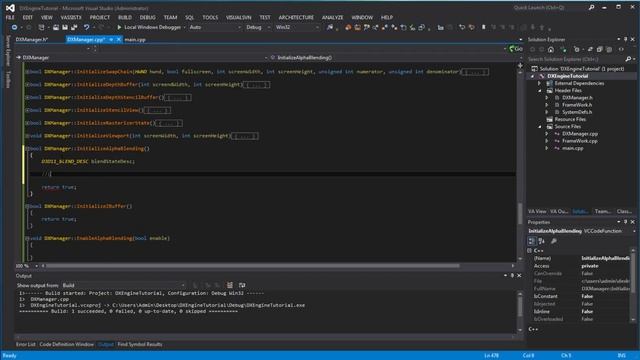This screenshot has height=360, width=640.
Task: Collapse the C++ category in Properties
Action: 530,251
